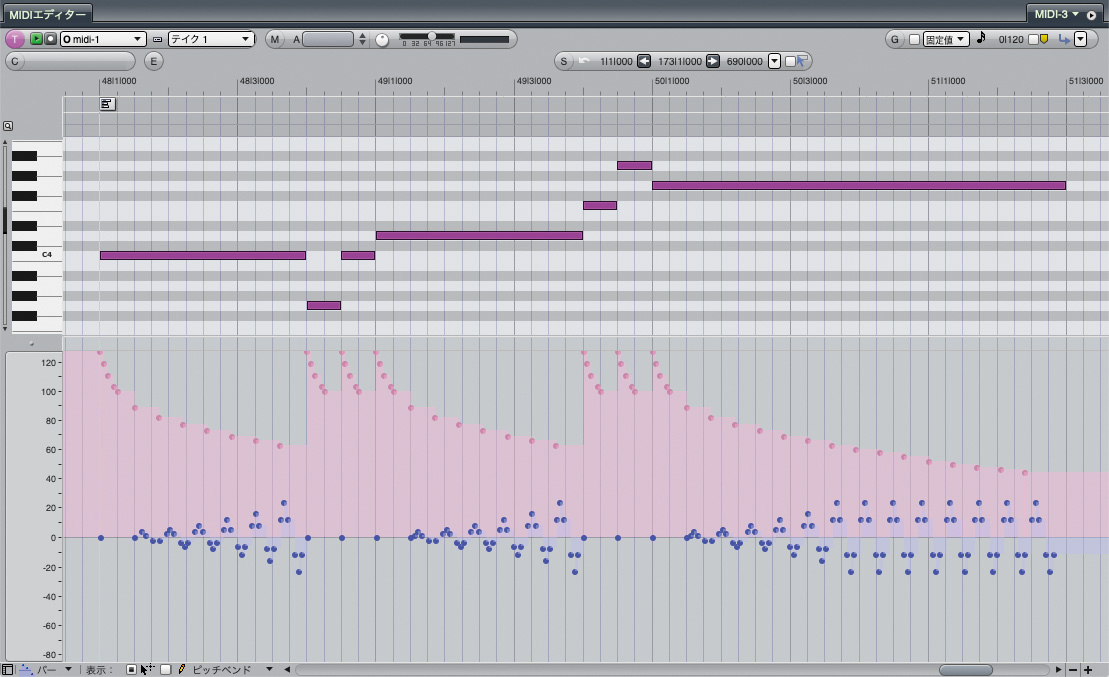This screenshot has width=1109, height=677.
Task: Click the time ruler at 49|1|000
Action: click(x=394, y=81)
